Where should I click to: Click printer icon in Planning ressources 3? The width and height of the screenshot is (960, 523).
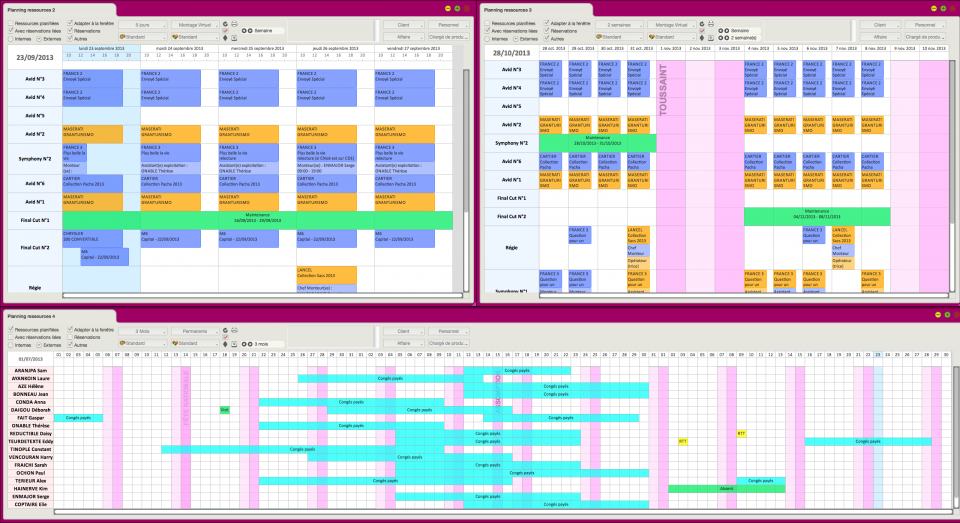[x=711, y=24]
